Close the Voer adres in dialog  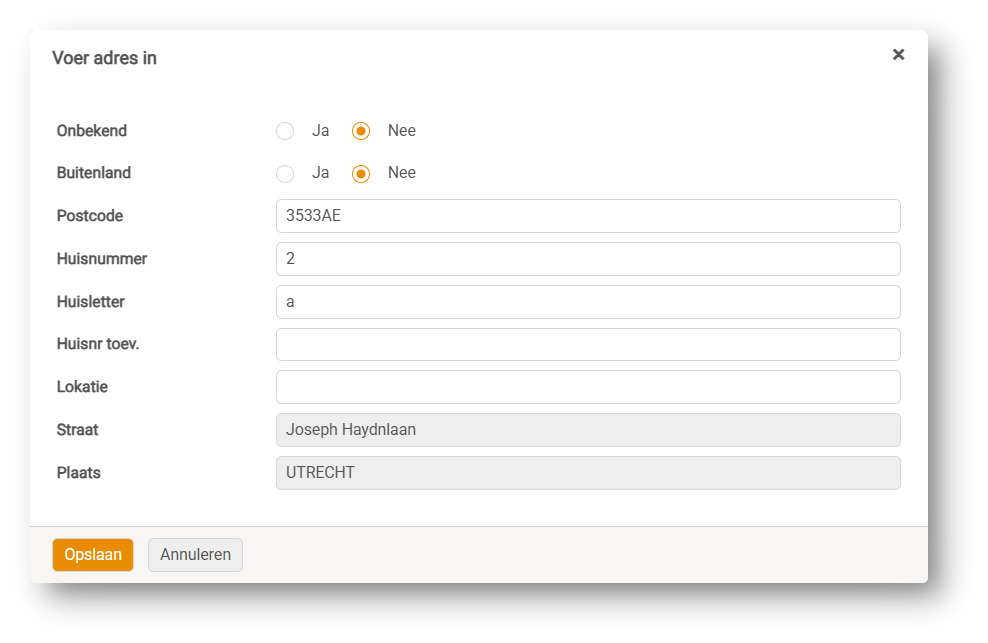click(898, 55)
